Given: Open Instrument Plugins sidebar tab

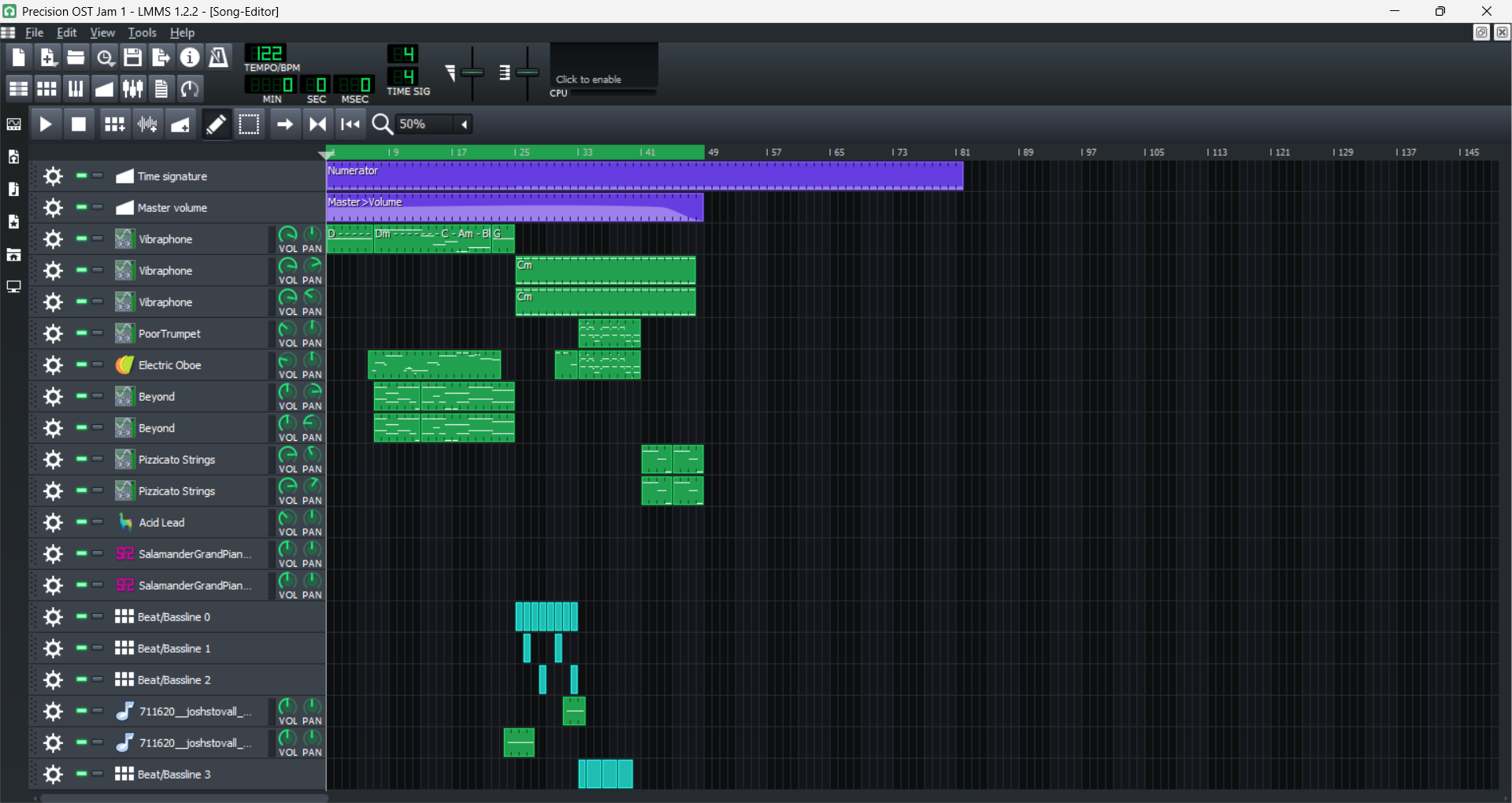Looking at the screenshot, I should tap(13, 124).
